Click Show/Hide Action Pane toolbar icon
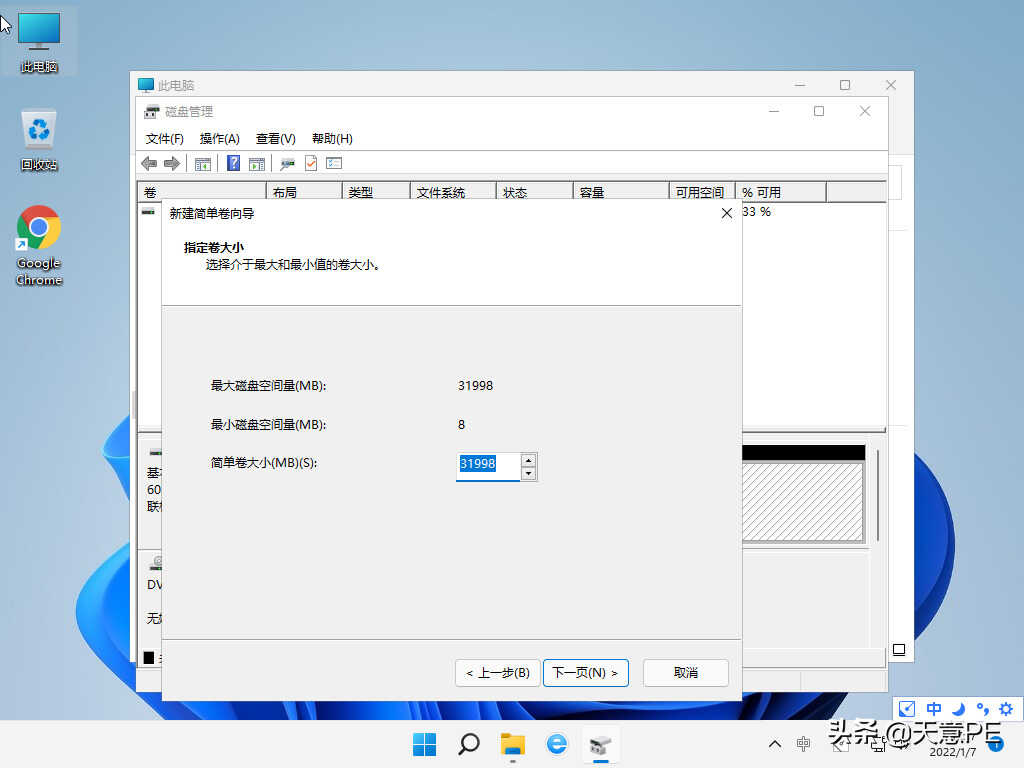This screenshot has height=768, width=1024. click(x=257, y=163)
